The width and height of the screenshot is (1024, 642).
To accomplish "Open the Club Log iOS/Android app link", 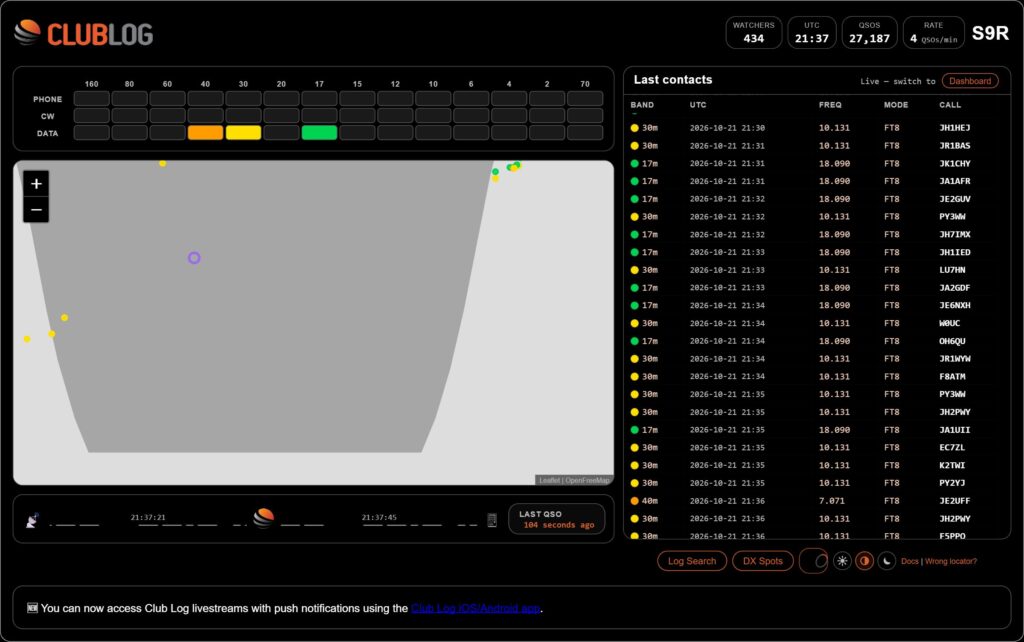I will coord(475,608).
